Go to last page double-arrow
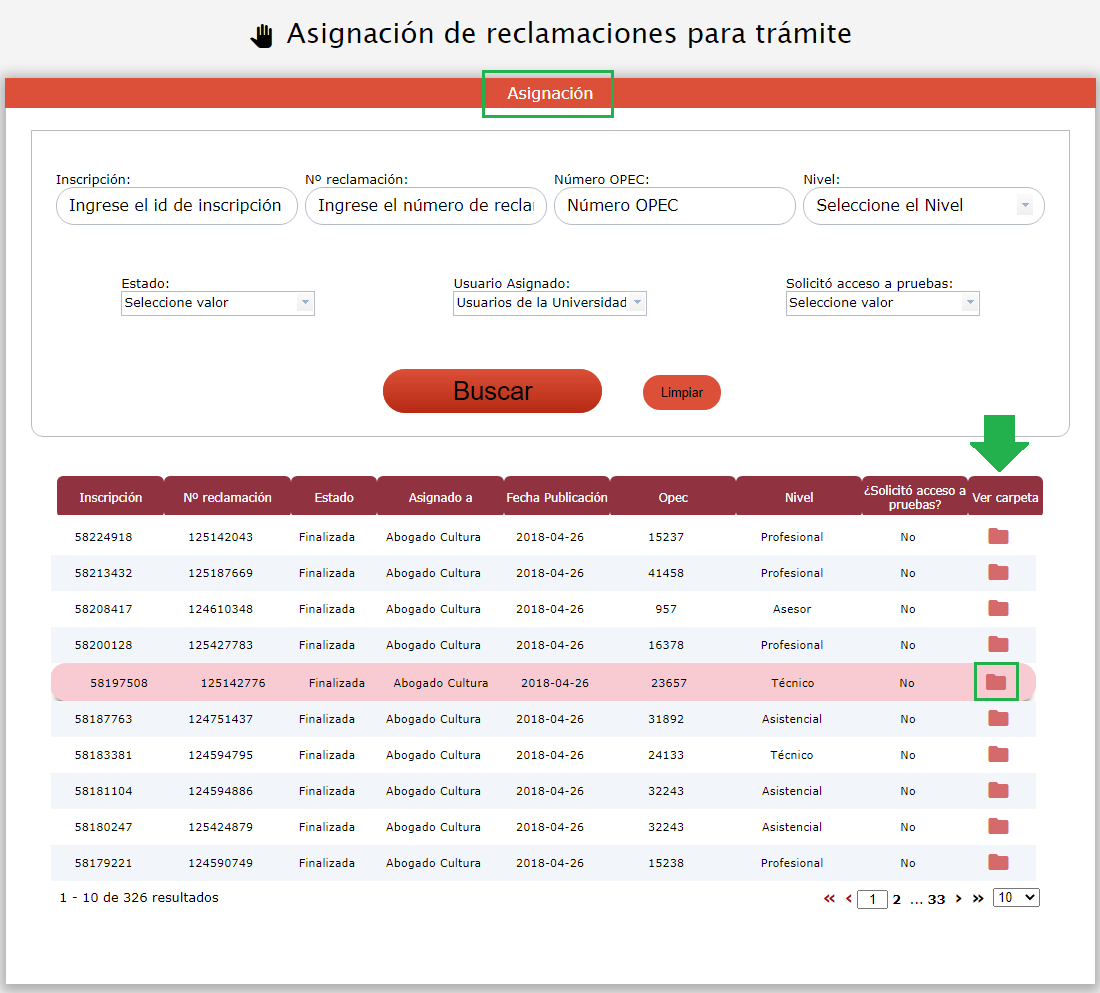The image size is (1100, 993). [978, 899]
